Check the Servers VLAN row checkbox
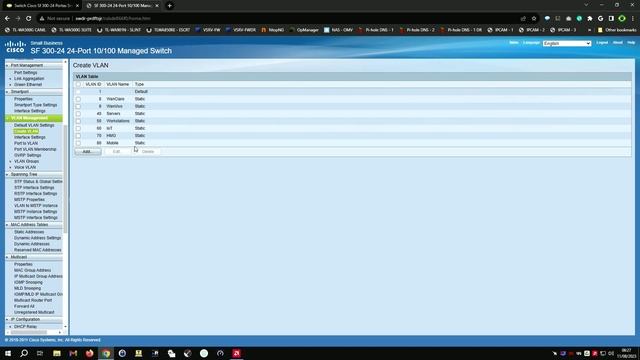Screen dimensions: 640x360 (x=78, y=113)
